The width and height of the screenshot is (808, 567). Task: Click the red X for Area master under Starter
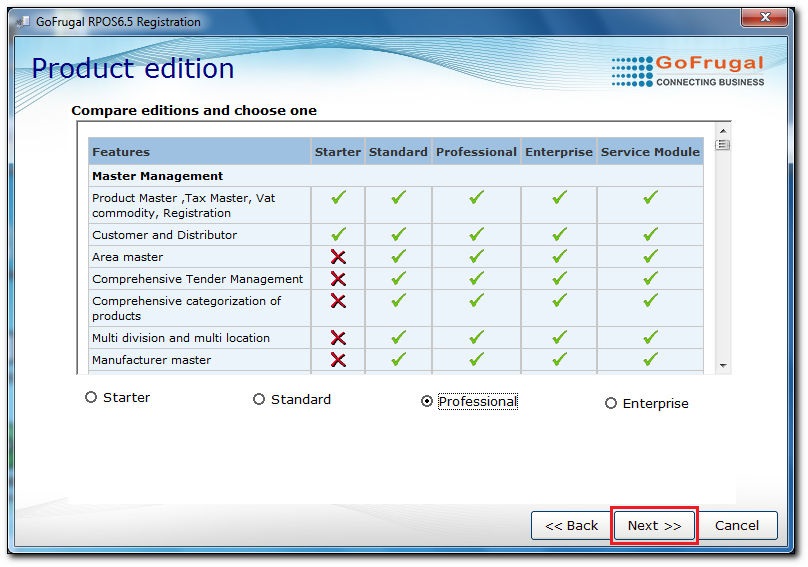tap(338, 257)
